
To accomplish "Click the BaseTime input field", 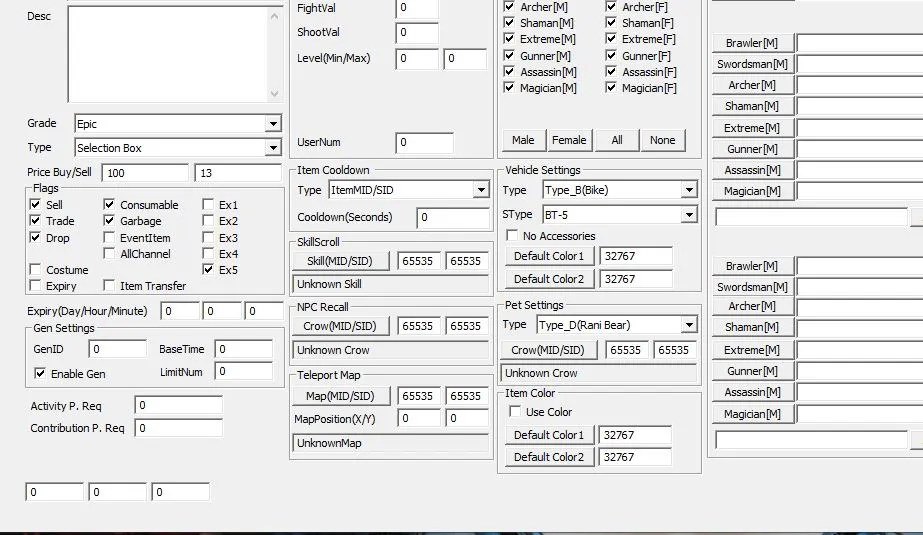I will coord(244,349).
